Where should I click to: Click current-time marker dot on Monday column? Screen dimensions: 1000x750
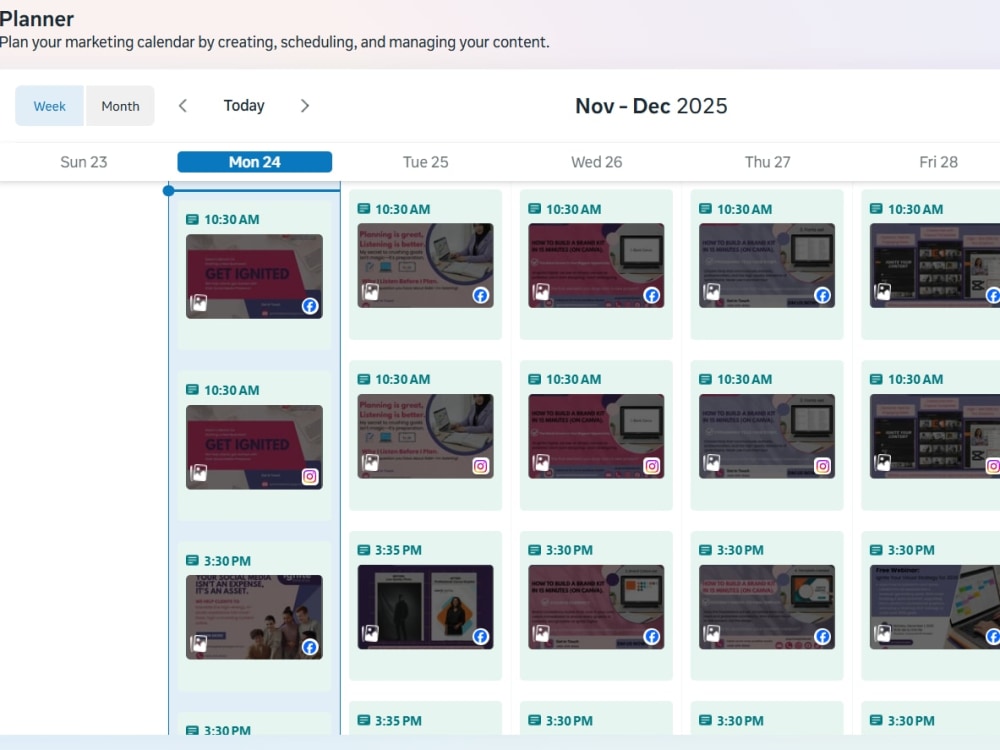click(168, 190)
